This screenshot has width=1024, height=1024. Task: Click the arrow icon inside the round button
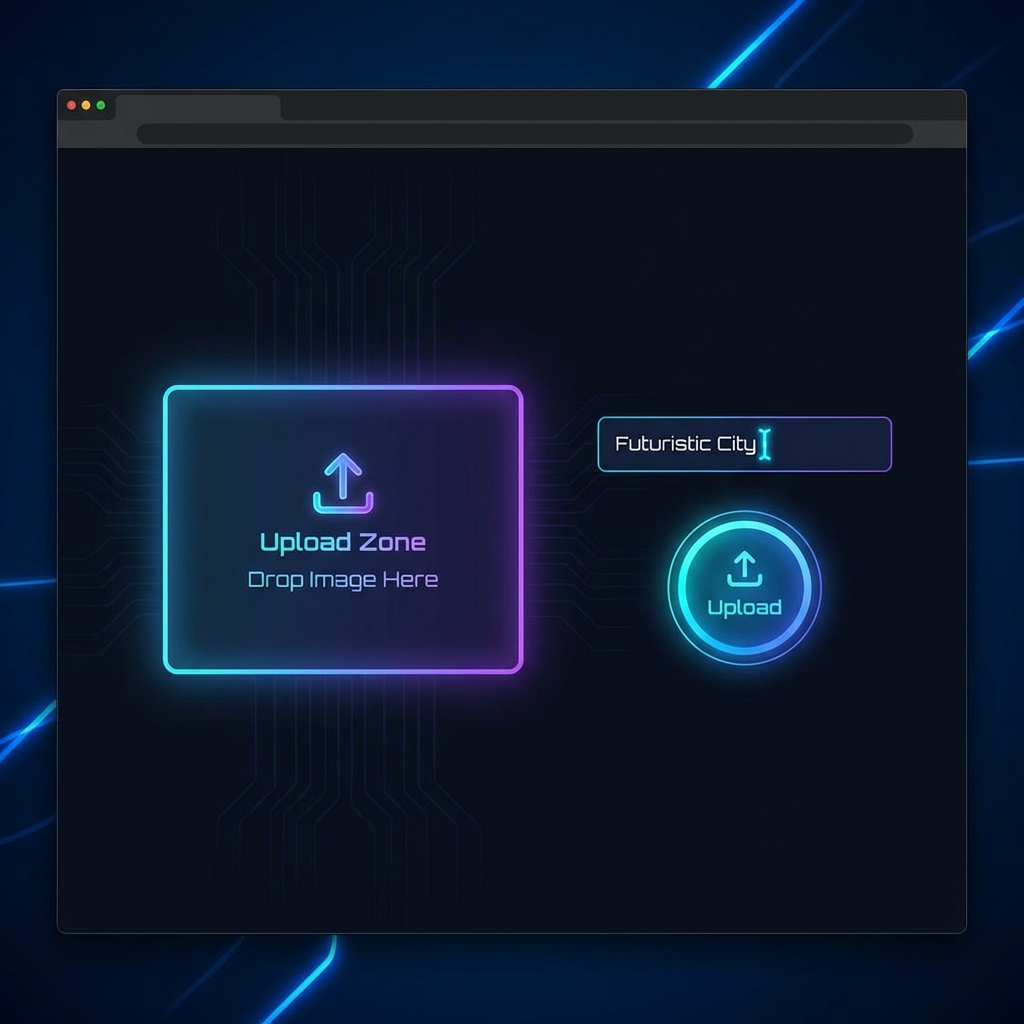coord(744,570)
